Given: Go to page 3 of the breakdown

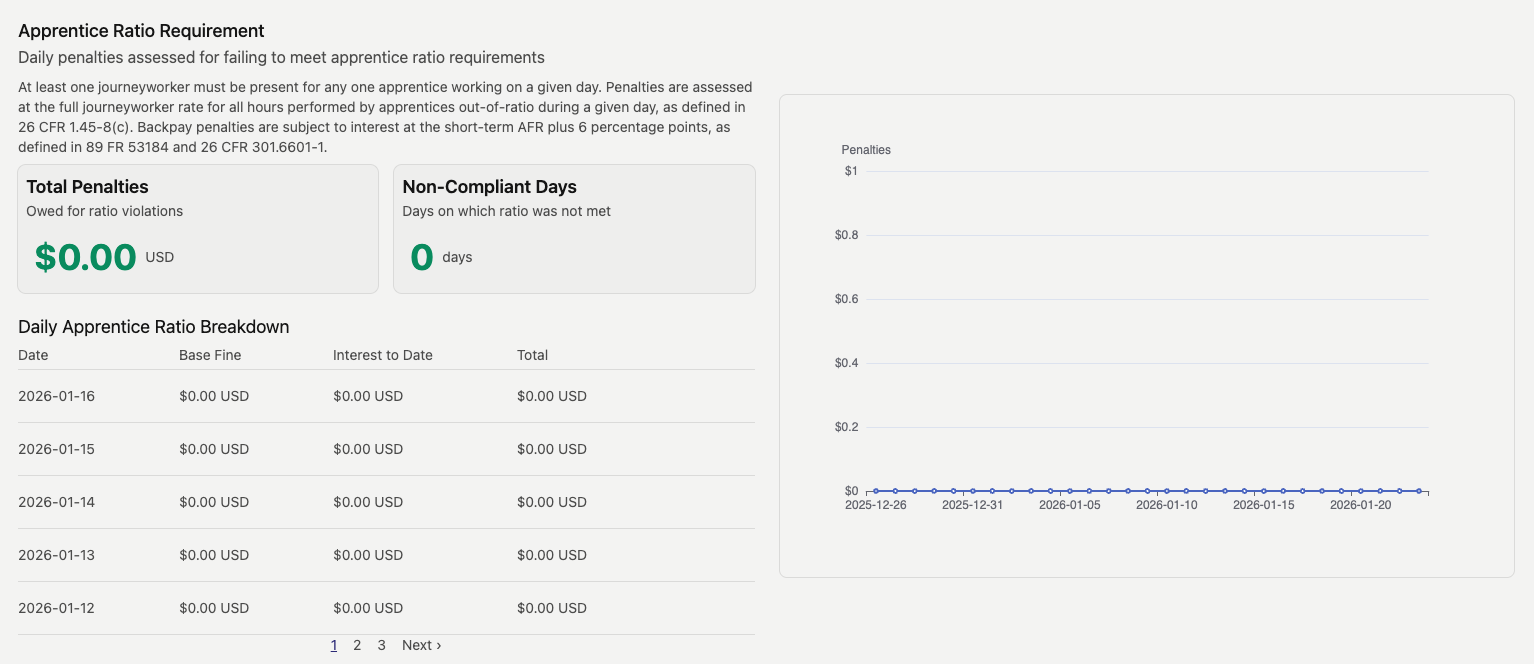Looking at the screenshot, I should coord(381,645).
